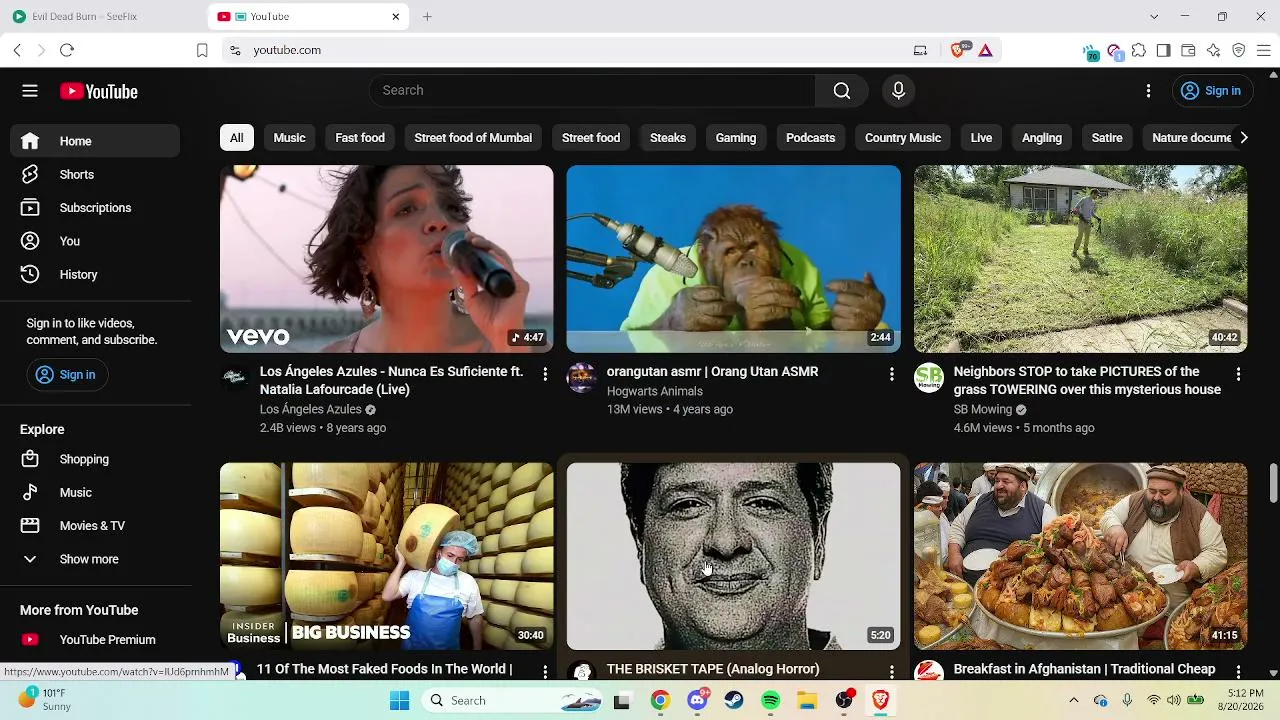This screenshot has width=1280, height=720.
Task: Open options for THE BRISKET TAPE video
Action: click(x=892, y=671)
